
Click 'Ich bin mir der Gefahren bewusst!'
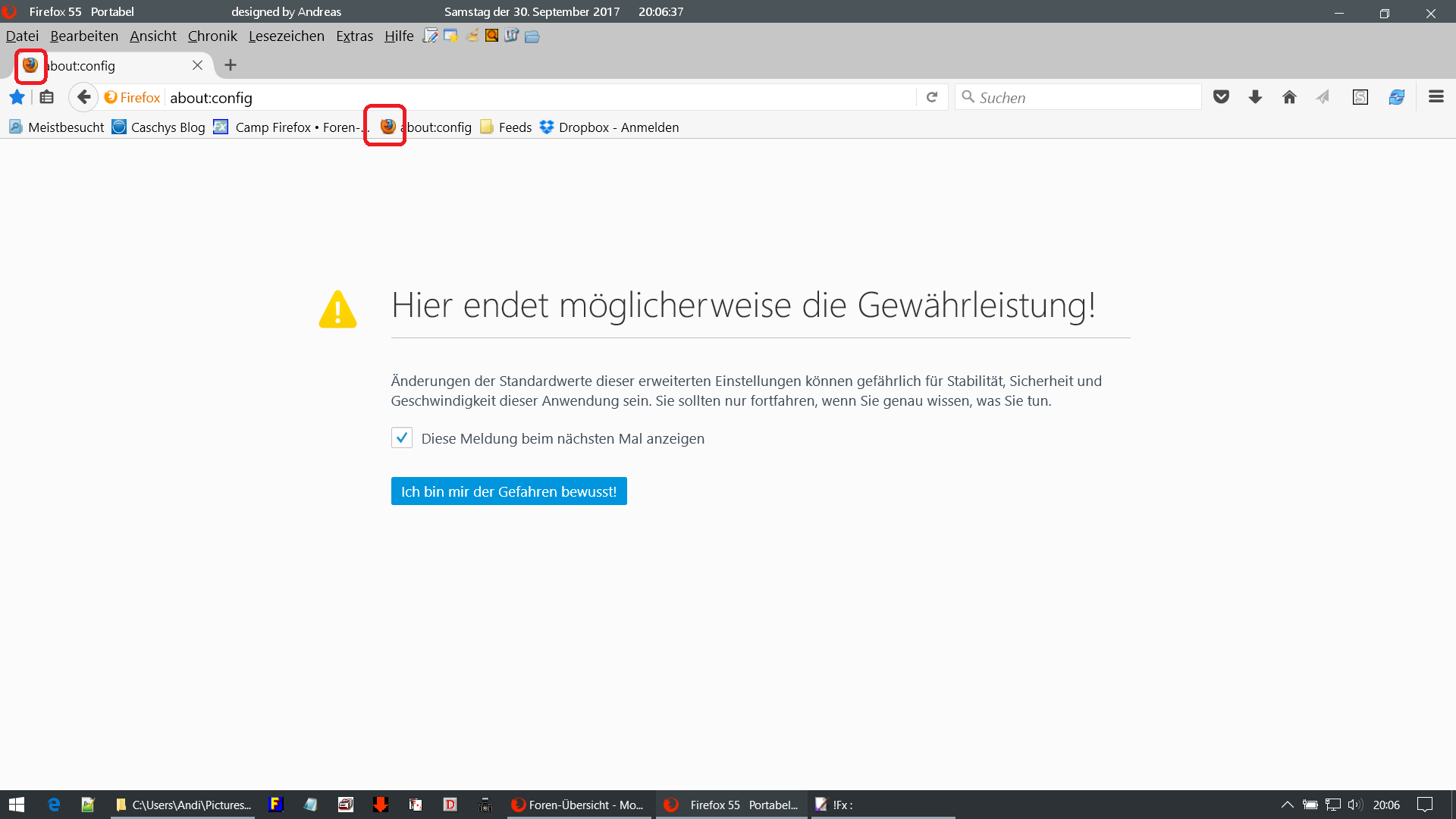pos(508,491)
